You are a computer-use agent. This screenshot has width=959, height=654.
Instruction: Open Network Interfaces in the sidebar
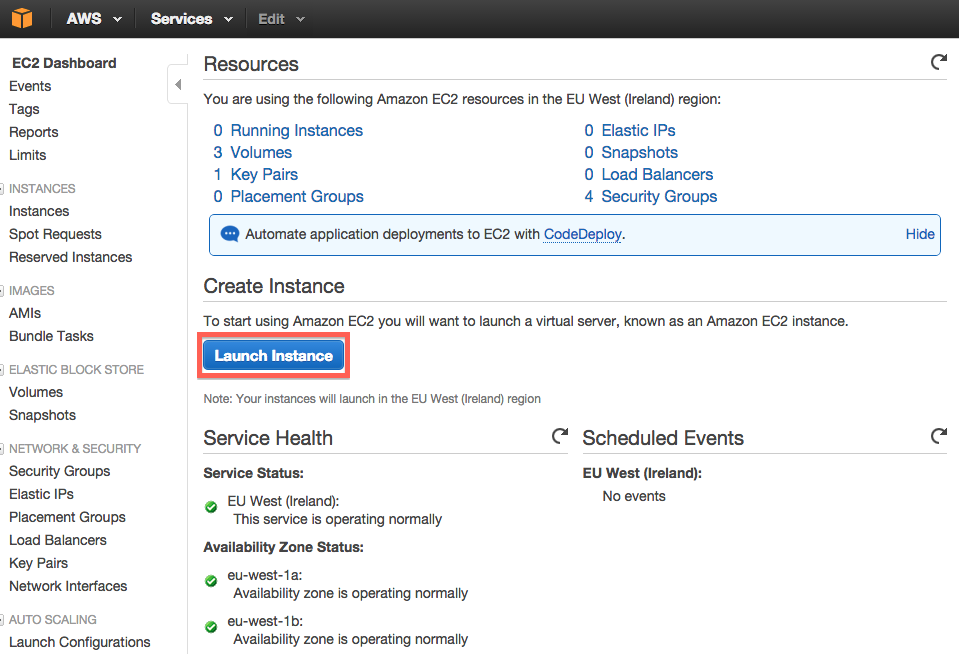coord(68,586)
